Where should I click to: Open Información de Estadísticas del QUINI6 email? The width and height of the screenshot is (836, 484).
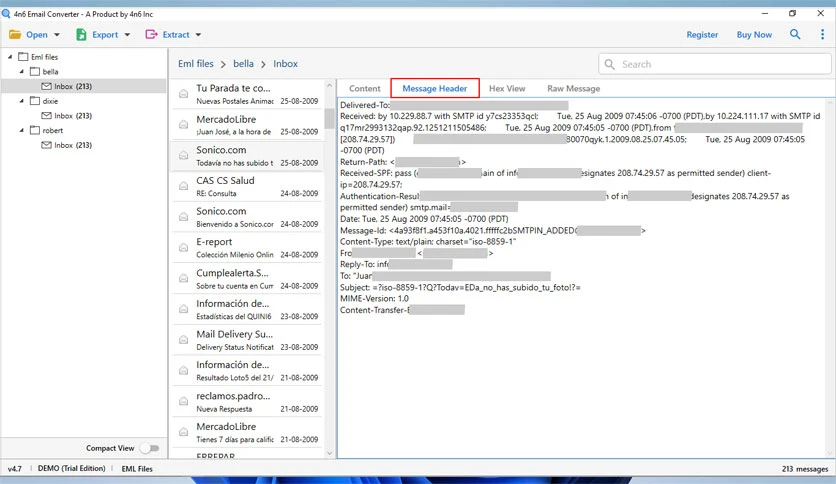tap(247, 309)
